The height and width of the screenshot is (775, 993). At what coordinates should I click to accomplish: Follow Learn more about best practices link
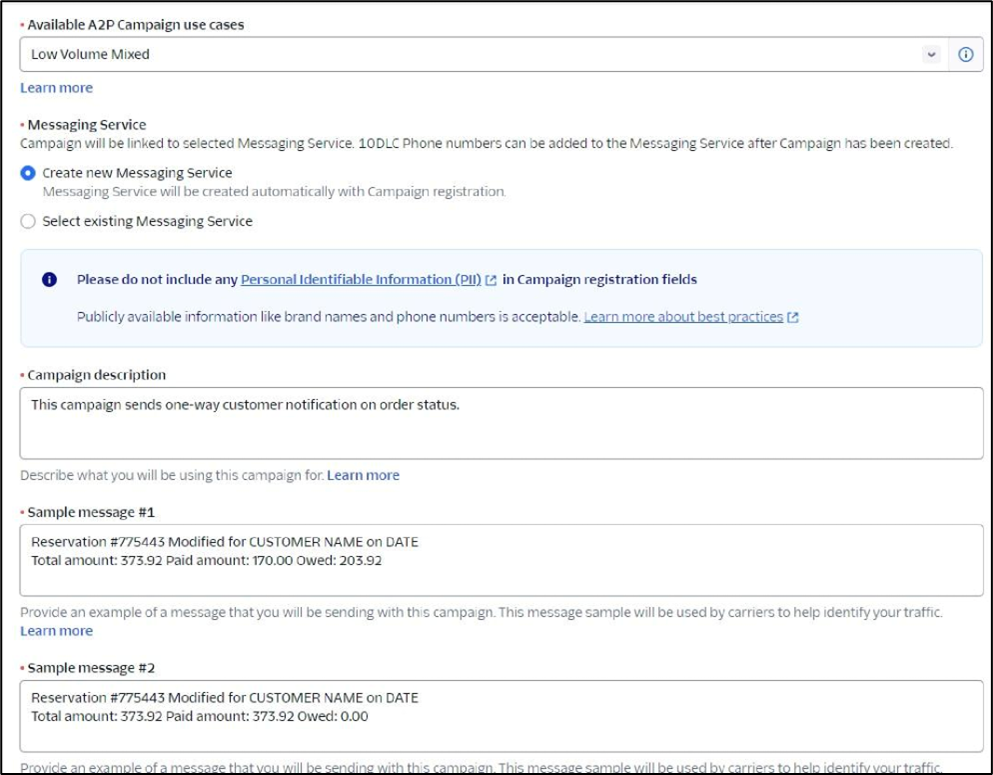point(683,317)
